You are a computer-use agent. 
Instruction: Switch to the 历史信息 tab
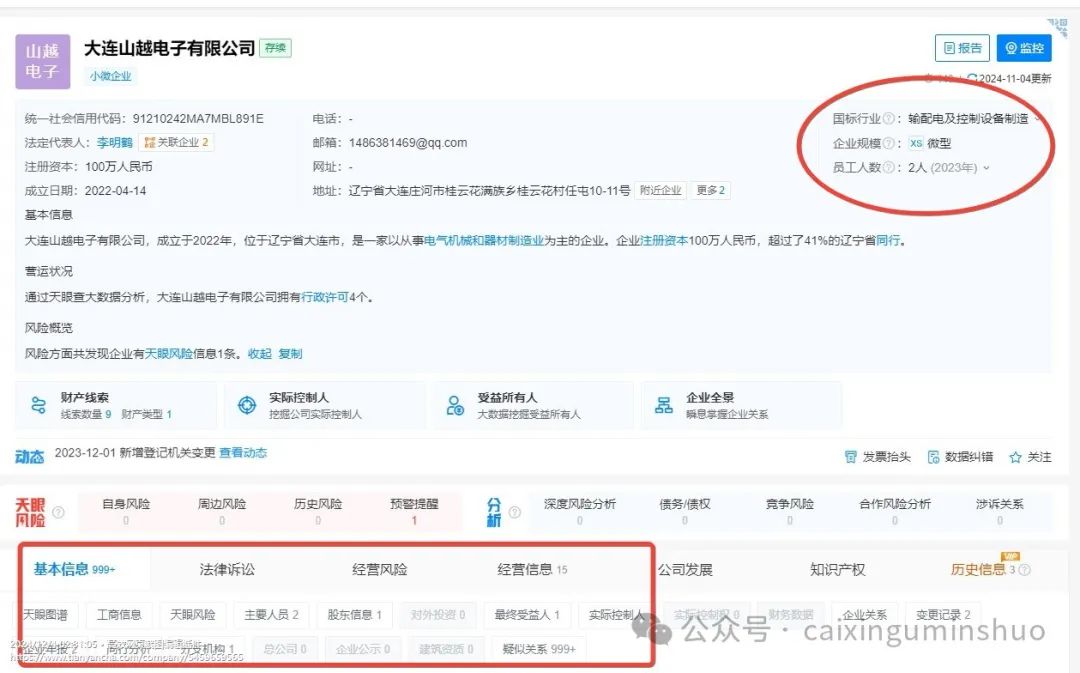[x=983, y=570]
